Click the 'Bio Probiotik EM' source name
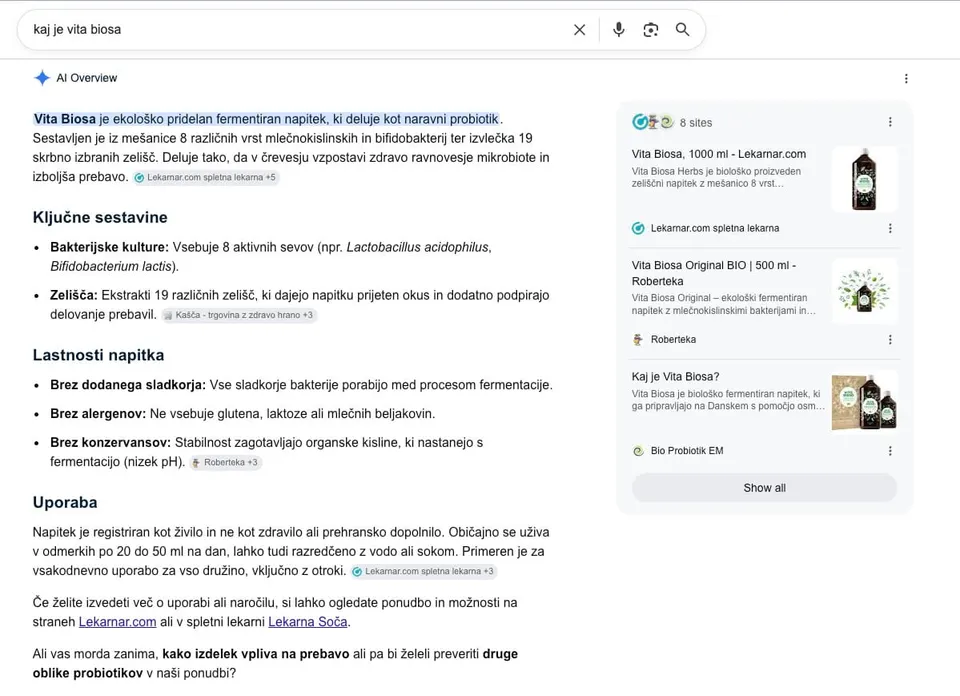Viewport: 960px width, 696px height. pos(687,451)
